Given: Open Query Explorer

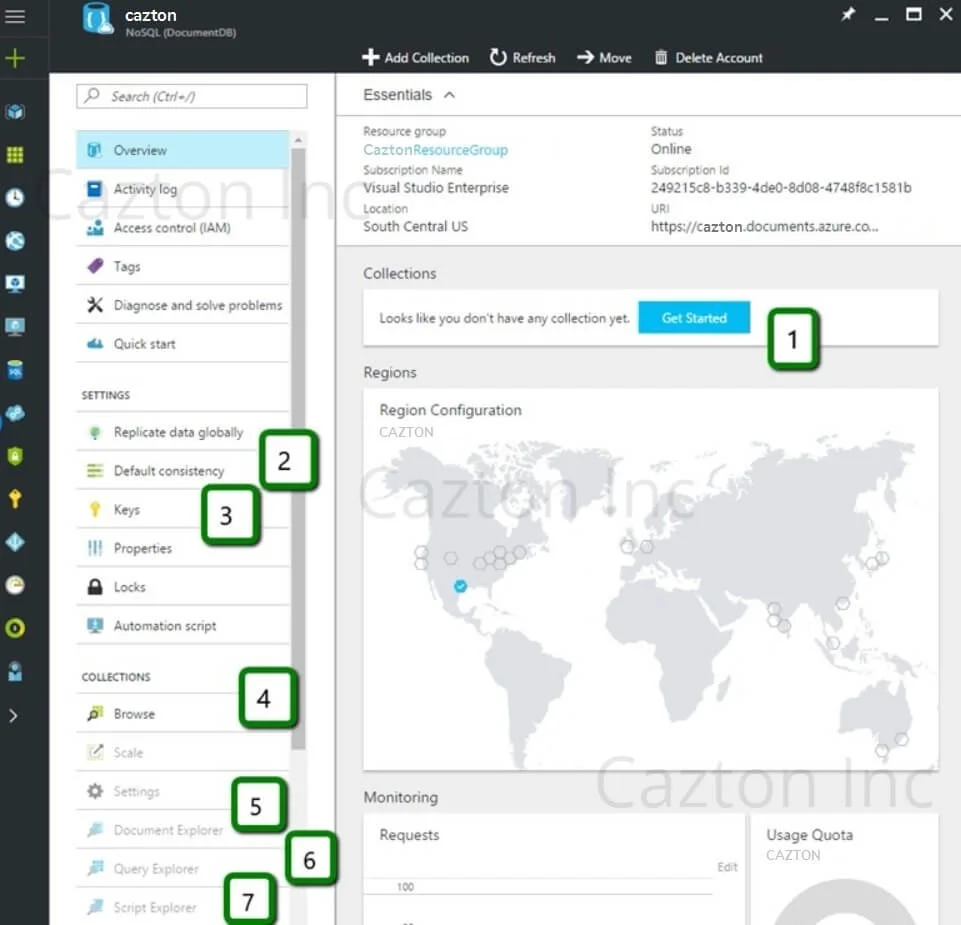Looking at the screenshot, I should tap(183, 868).
